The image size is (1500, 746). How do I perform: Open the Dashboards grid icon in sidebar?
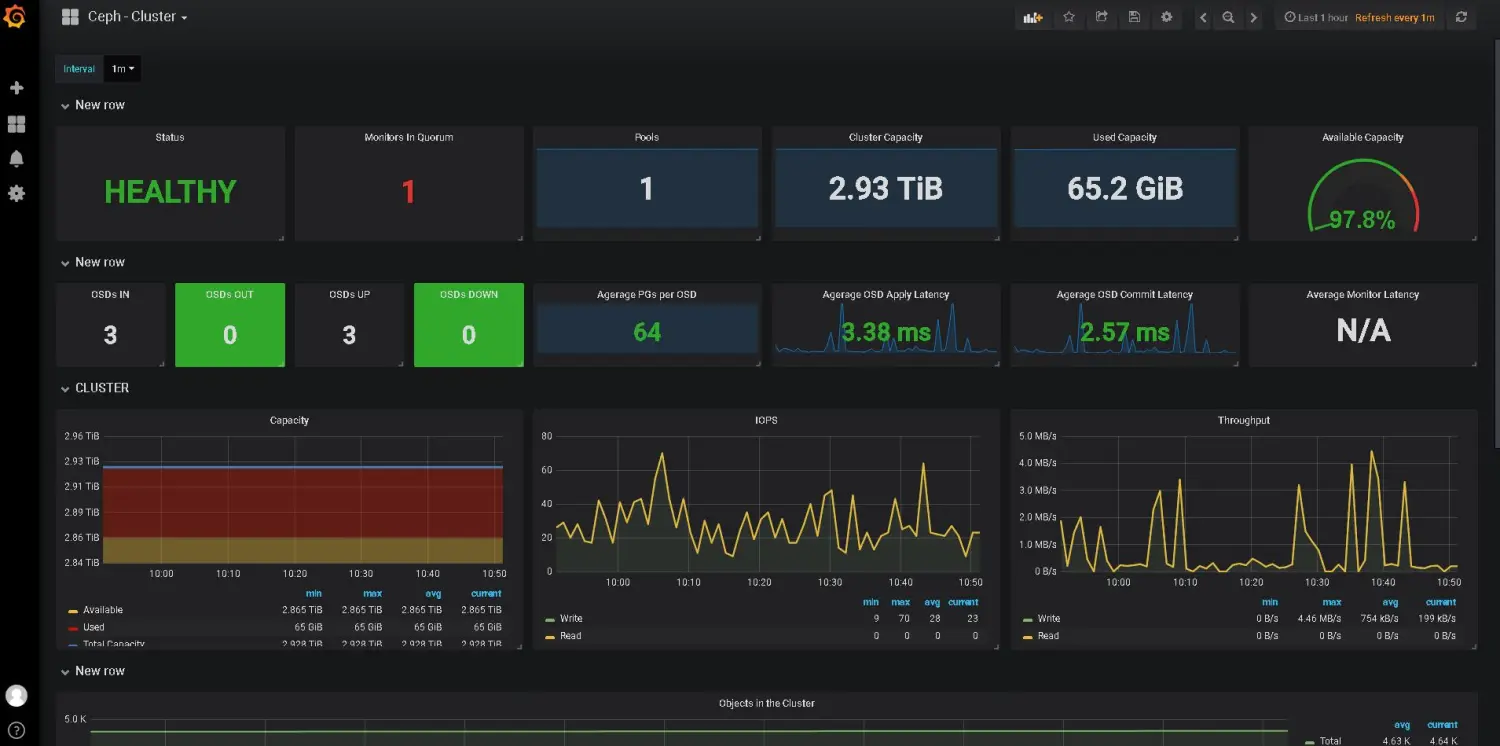tap(16, 124)
